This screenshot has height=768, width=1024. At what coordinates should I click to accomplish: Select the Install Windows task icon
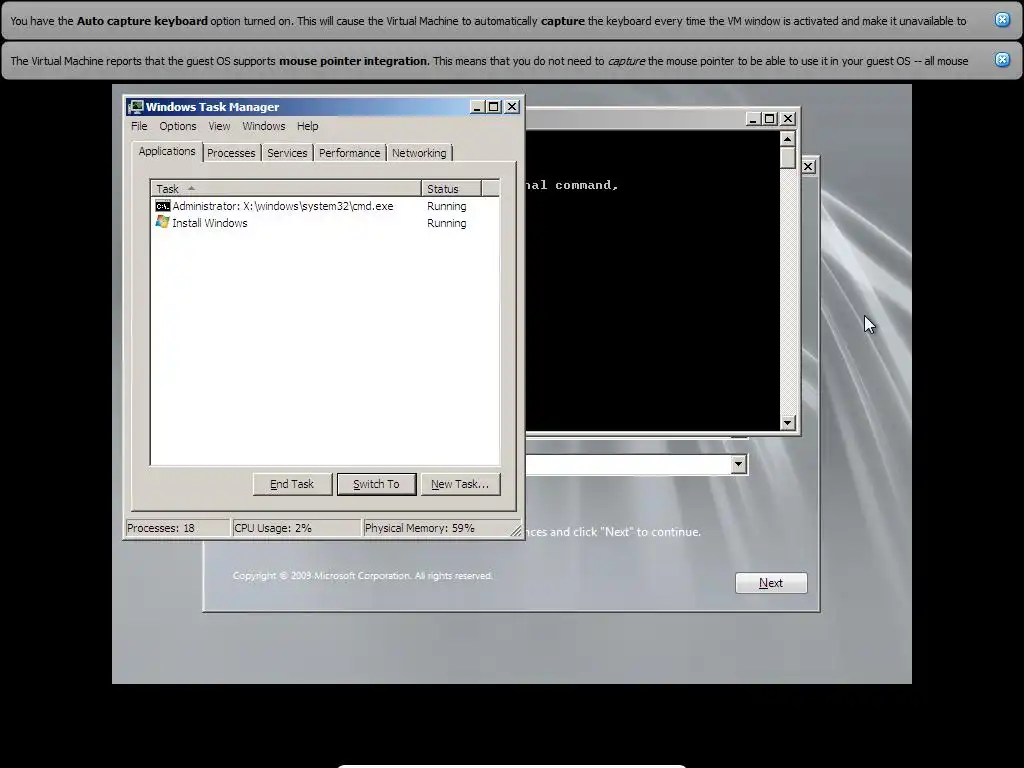[163, 223]
